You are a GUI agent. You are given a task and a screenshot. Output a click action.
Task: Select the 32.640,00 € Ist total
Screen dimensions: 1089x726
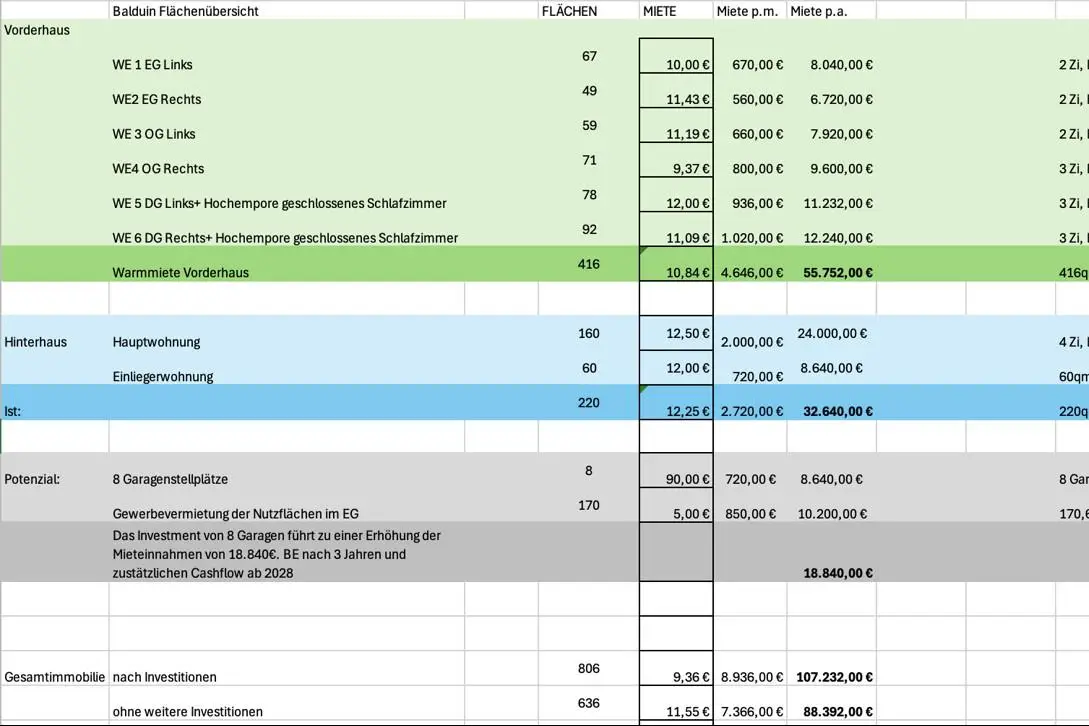[838, 411]
